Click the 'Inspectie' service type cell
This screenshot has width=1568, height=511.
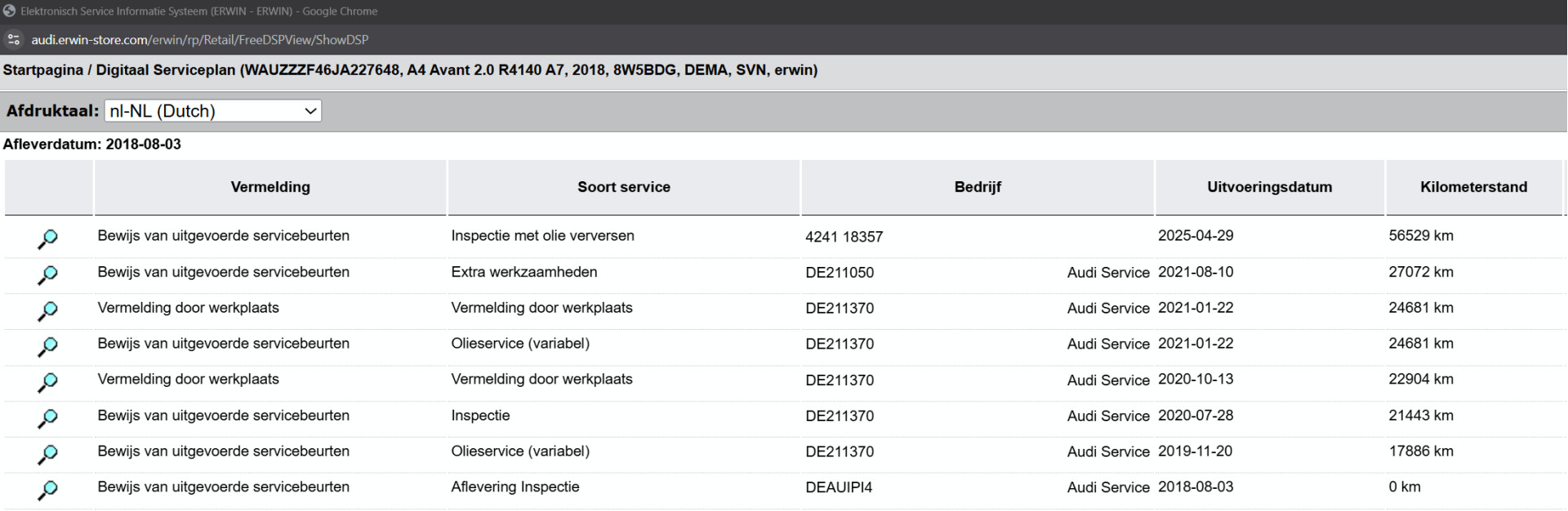coord(480,415)
